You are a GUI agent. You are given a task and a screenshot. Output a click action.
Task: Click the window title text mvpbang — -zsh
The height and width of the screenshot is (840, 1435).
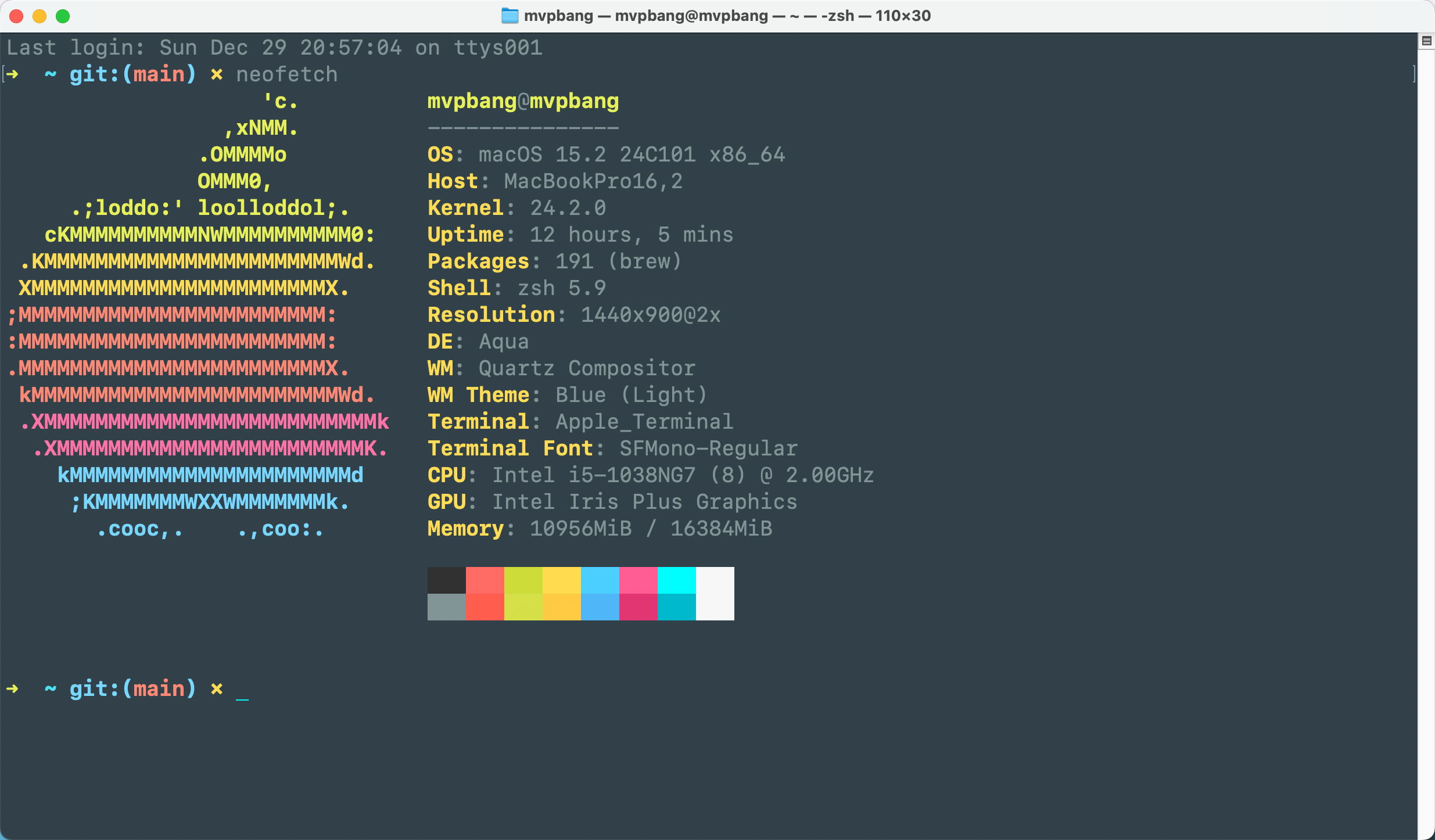point(727,16)
